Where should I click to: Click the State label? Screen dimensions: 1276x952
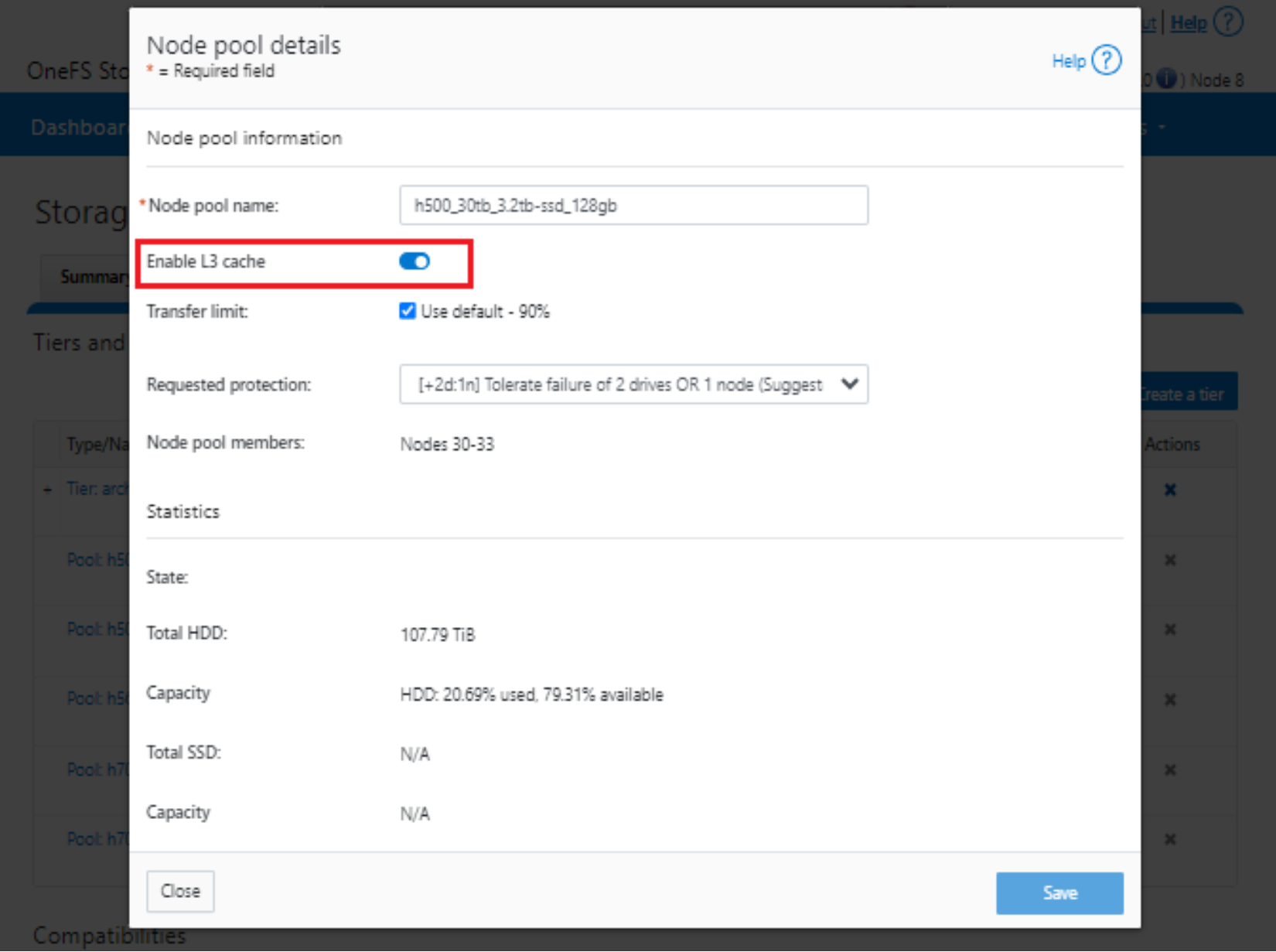coord(167,578)
